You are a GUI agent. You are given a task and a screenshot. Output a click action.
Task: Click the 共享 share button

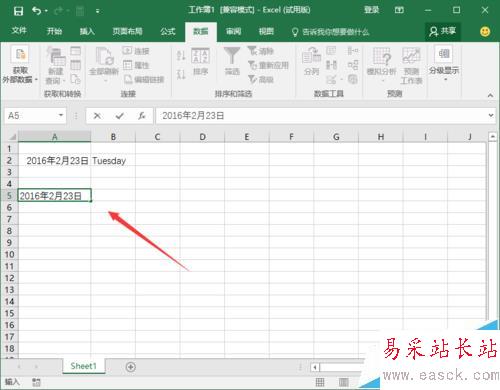tap(443, 32)
